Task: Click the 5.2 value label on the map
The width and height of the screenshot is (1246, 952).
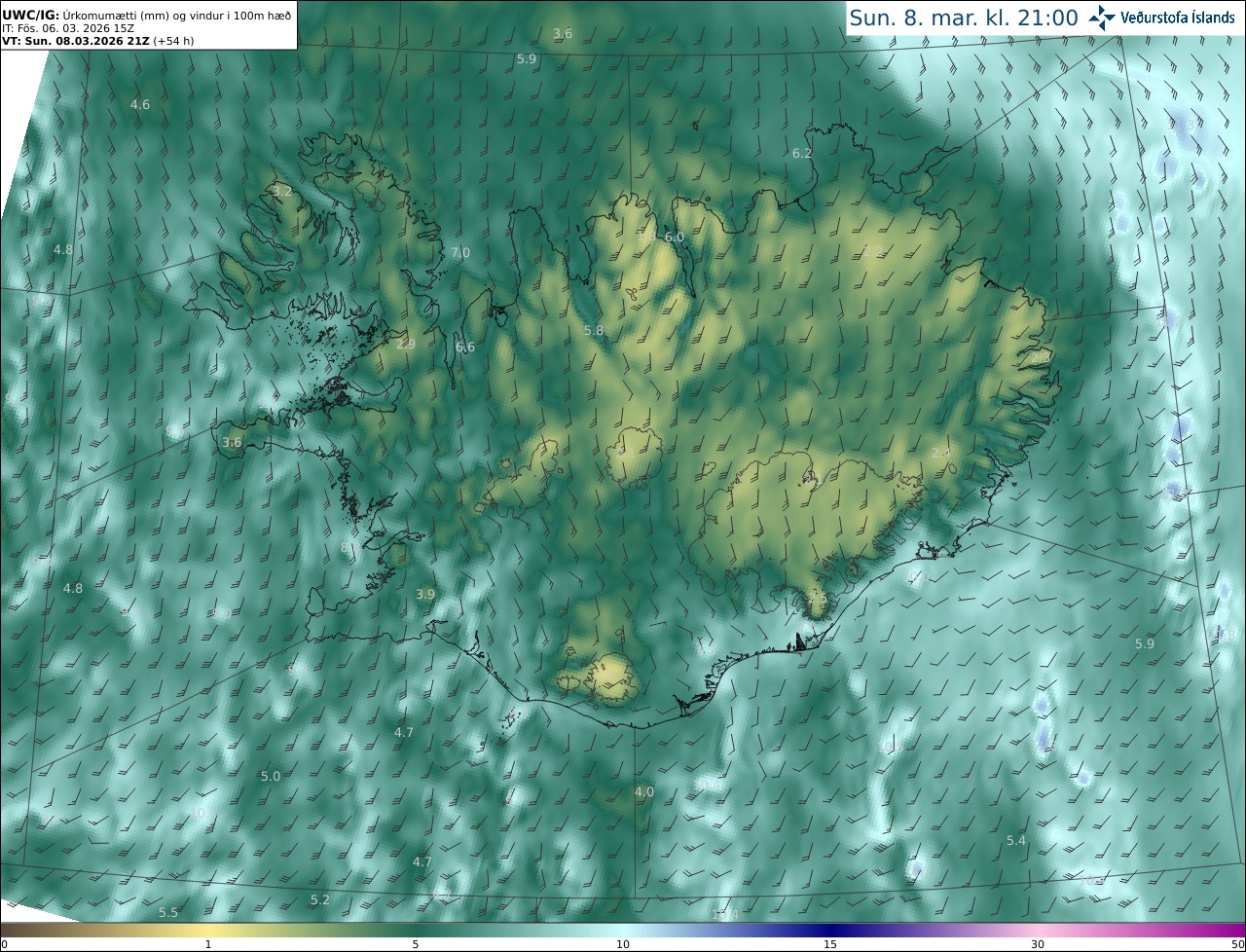Action: click(320, 899)
